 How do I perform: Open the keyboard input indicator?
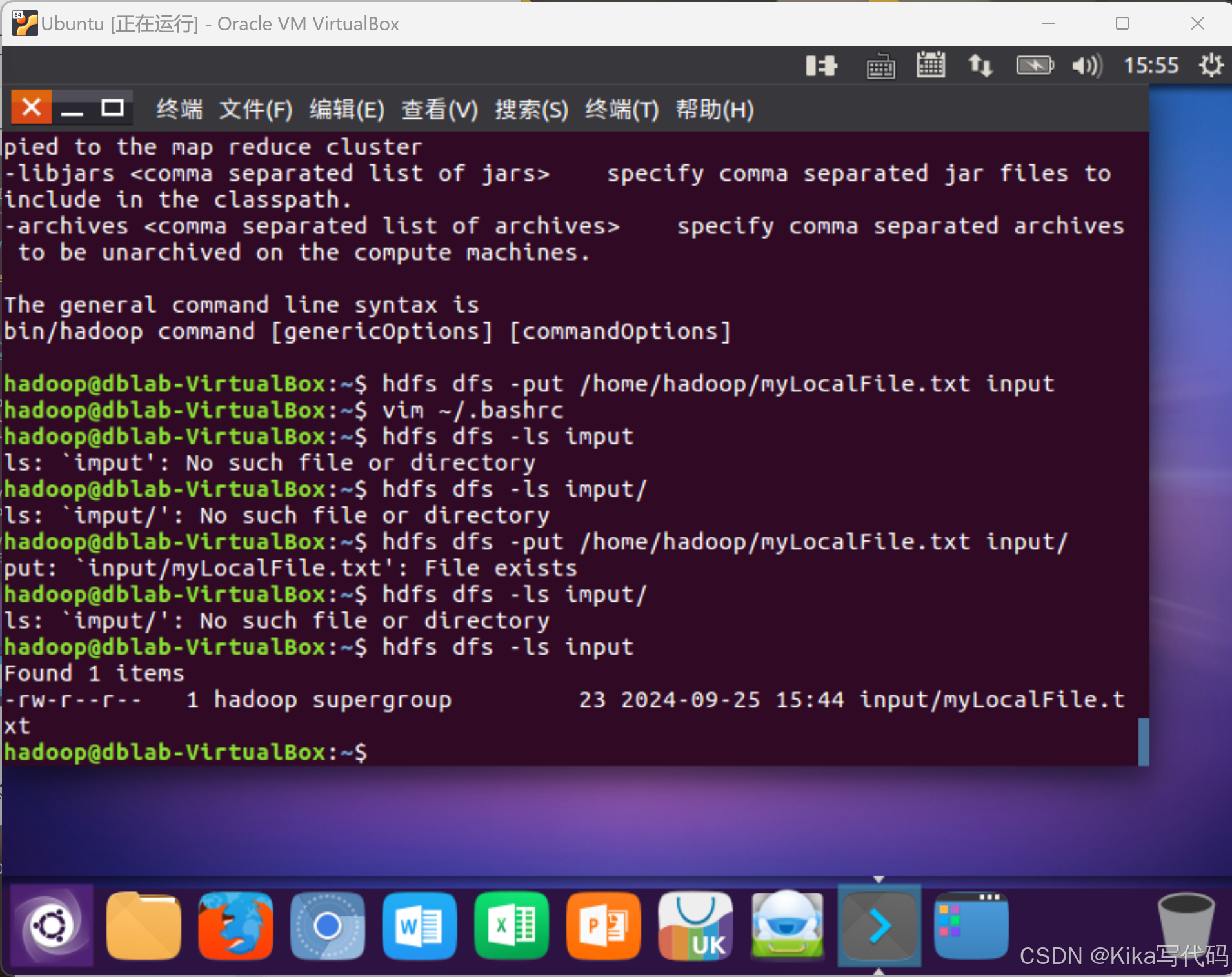coord(881,65)
